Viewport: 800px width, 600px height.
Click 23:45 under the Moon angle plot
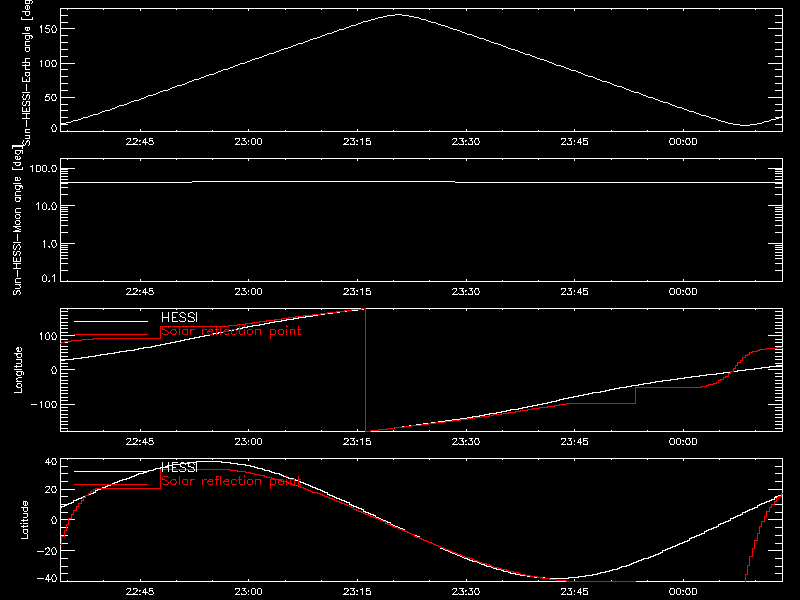[574, 291]
